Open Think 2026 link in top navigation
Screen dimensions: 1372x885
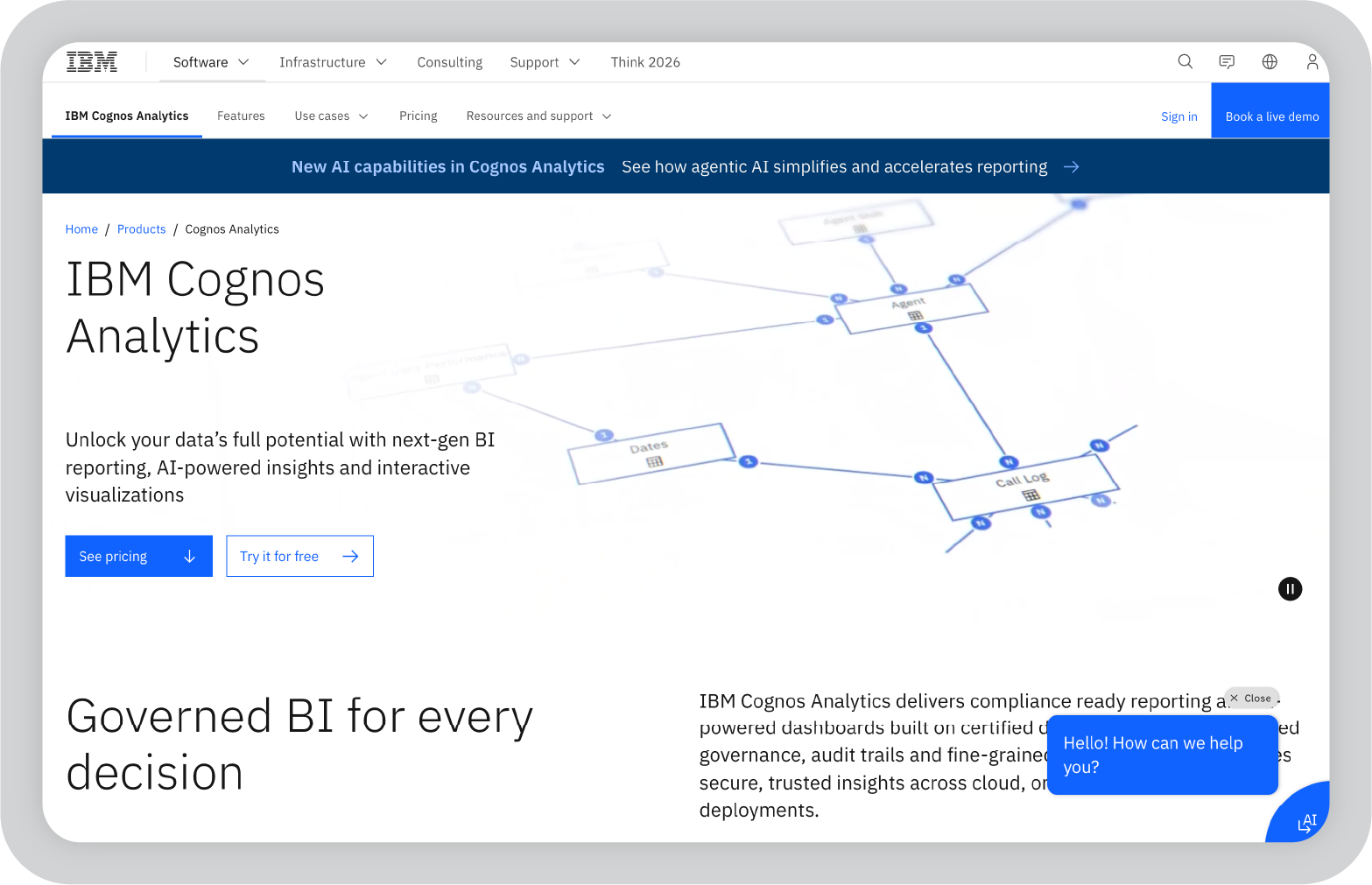(645, 62)
